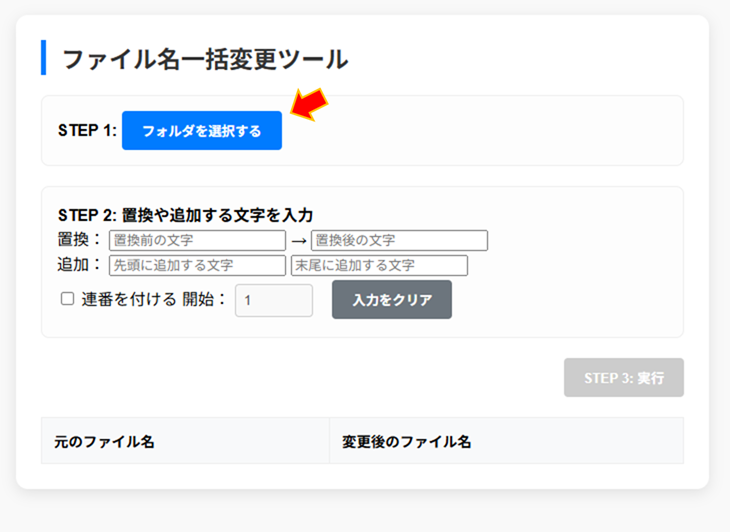Enable the 連番を付ける checkbox
Screen dimensions: 730x532
pos(68,299)
